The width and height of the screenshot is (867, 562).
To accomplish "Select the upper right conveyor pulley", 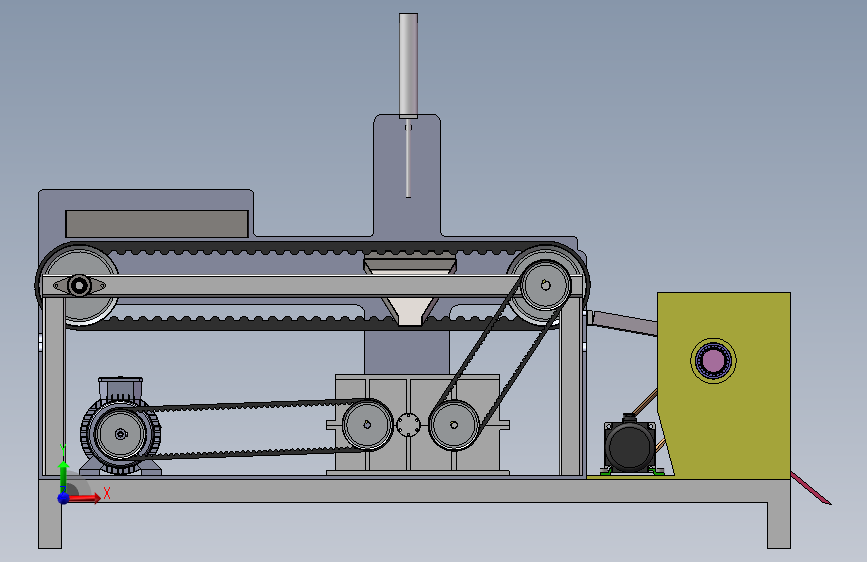I will point(546,285).
